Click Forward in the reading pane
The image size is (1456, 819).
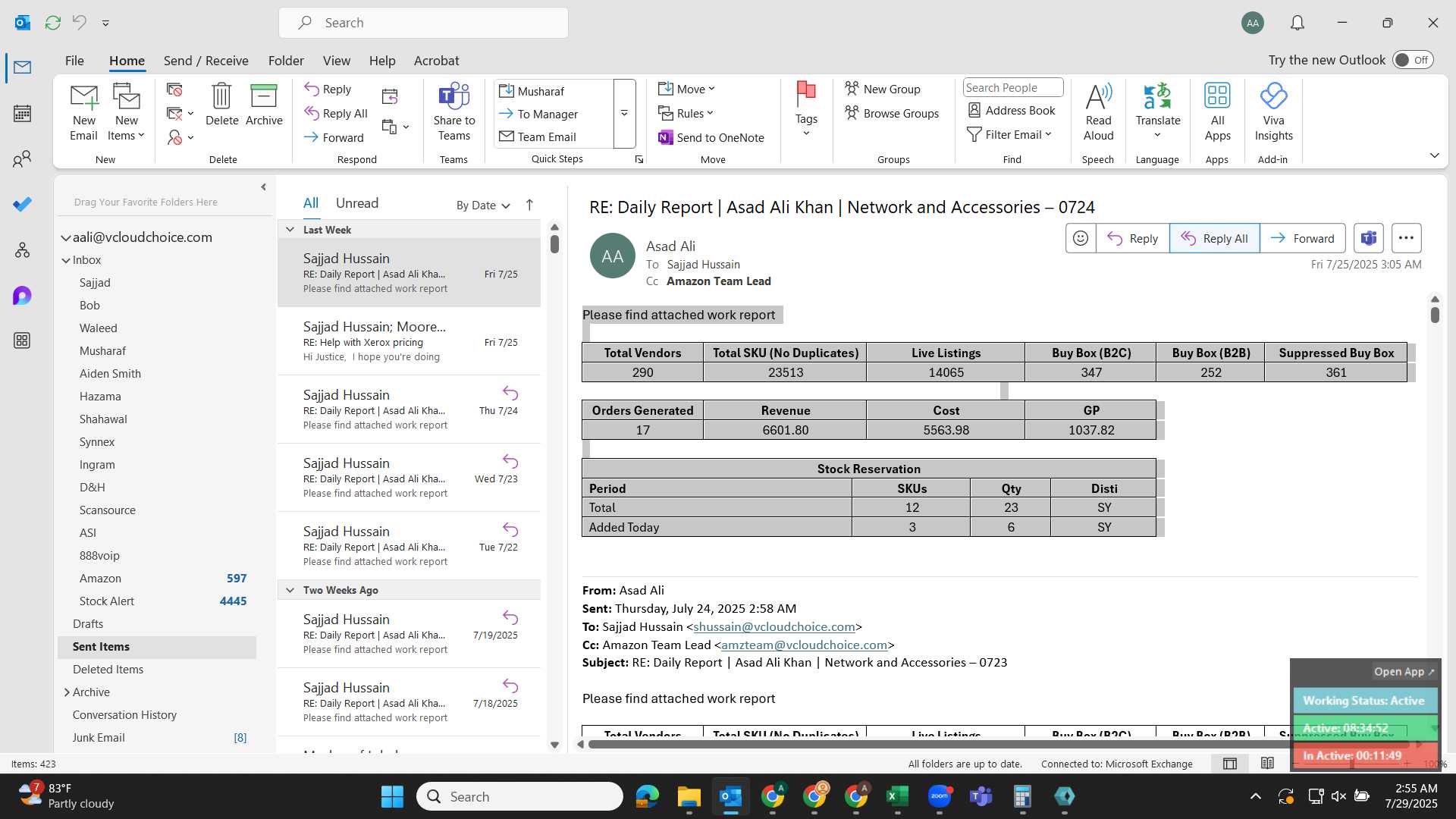(x=1303, y=238)
